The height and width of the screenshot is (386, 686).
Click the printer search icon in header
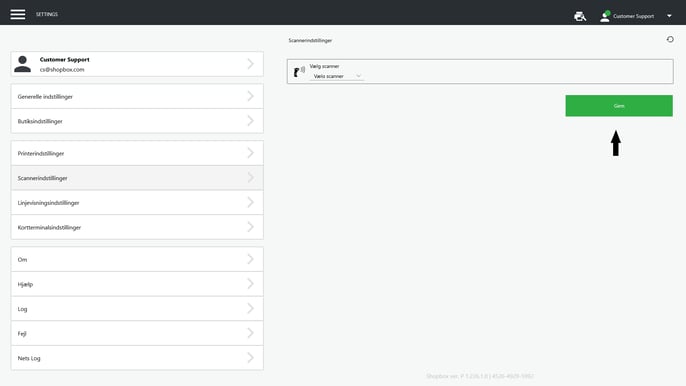click(580, 16)
